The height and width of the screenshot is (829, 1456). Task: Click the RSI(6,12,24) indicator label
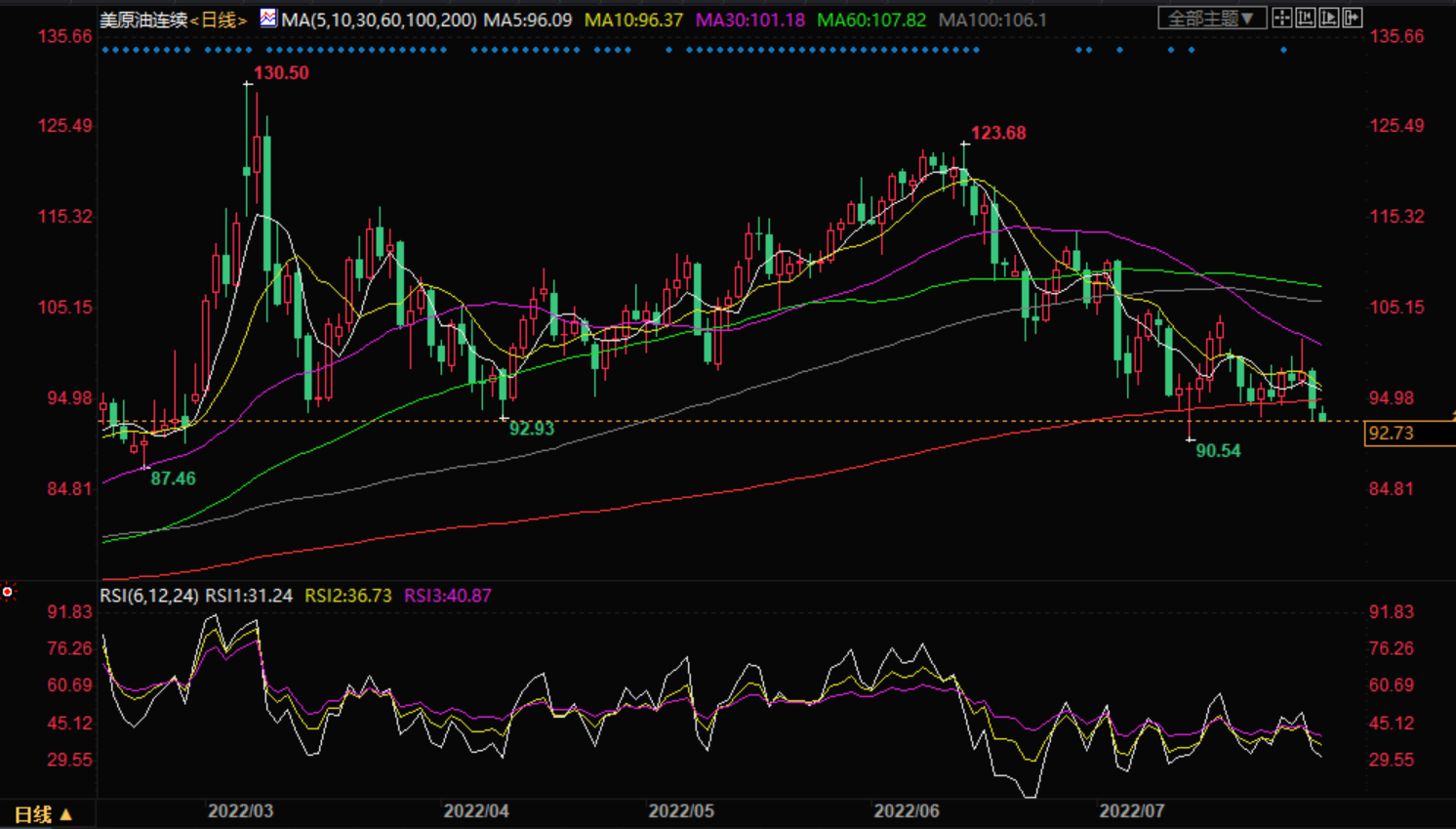(x=149, y=596)
